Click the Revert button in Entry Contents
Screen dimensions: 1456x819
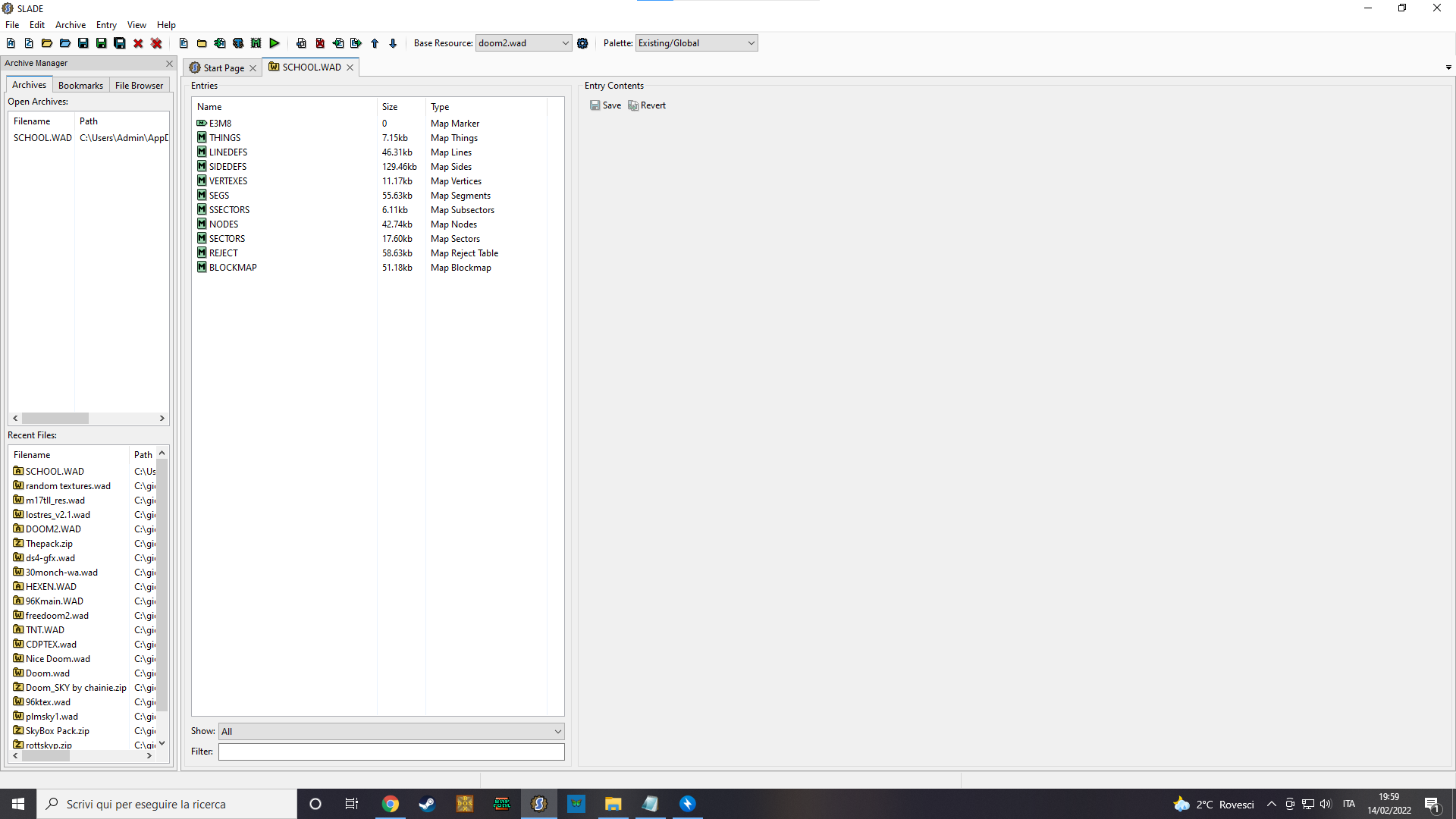(x=647, y=105)
